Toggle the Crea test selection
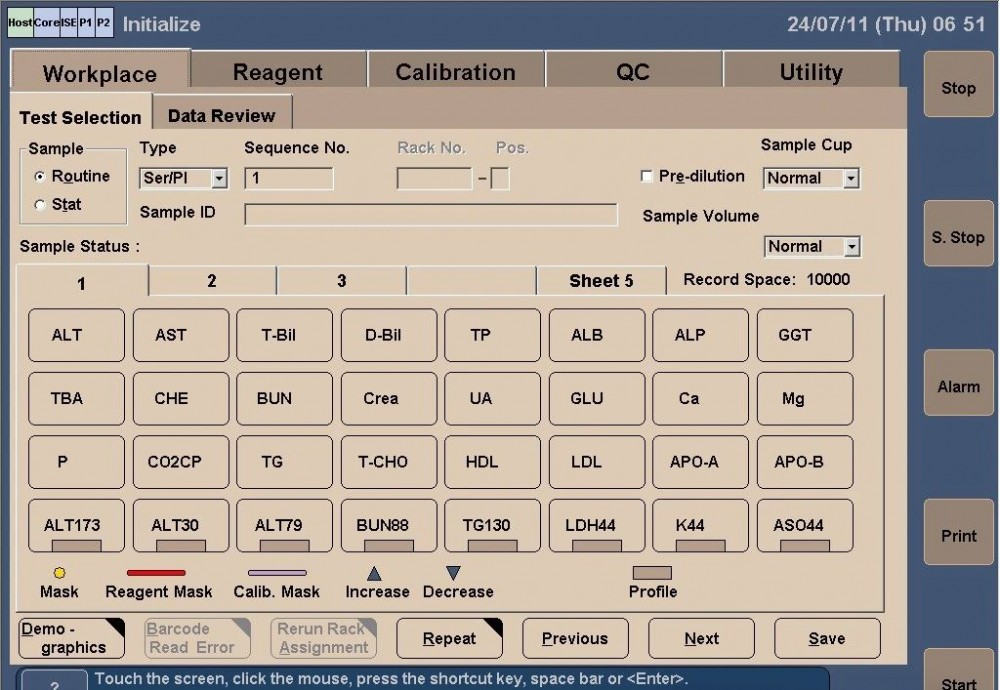Screen dimensions: 1000x690 pyautogui.click(x=389, y=399)
